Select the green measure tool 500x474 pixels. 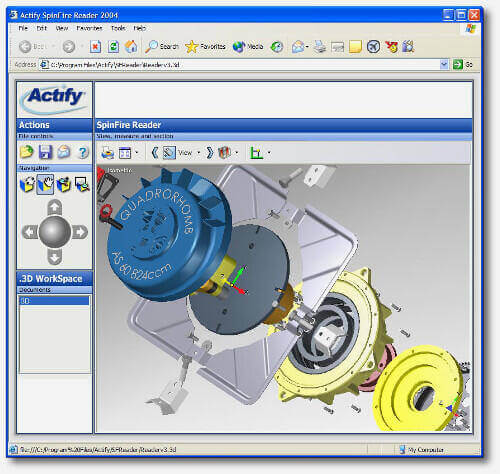click(x=256, y=153)
